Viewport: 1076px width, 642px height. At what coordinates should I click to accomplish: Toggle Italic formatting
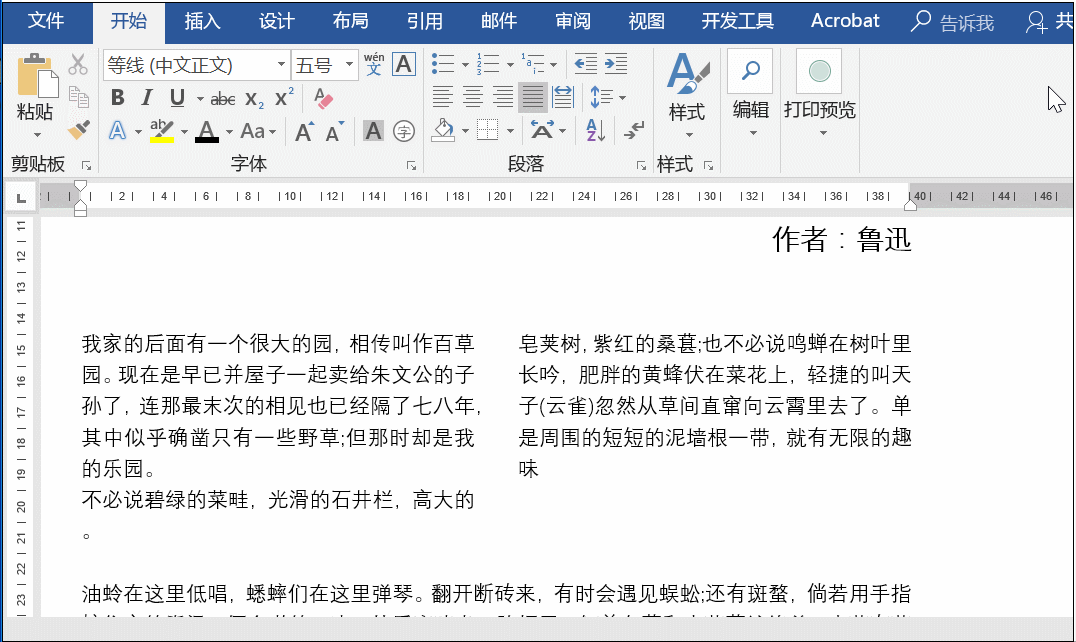click(146, 97)
